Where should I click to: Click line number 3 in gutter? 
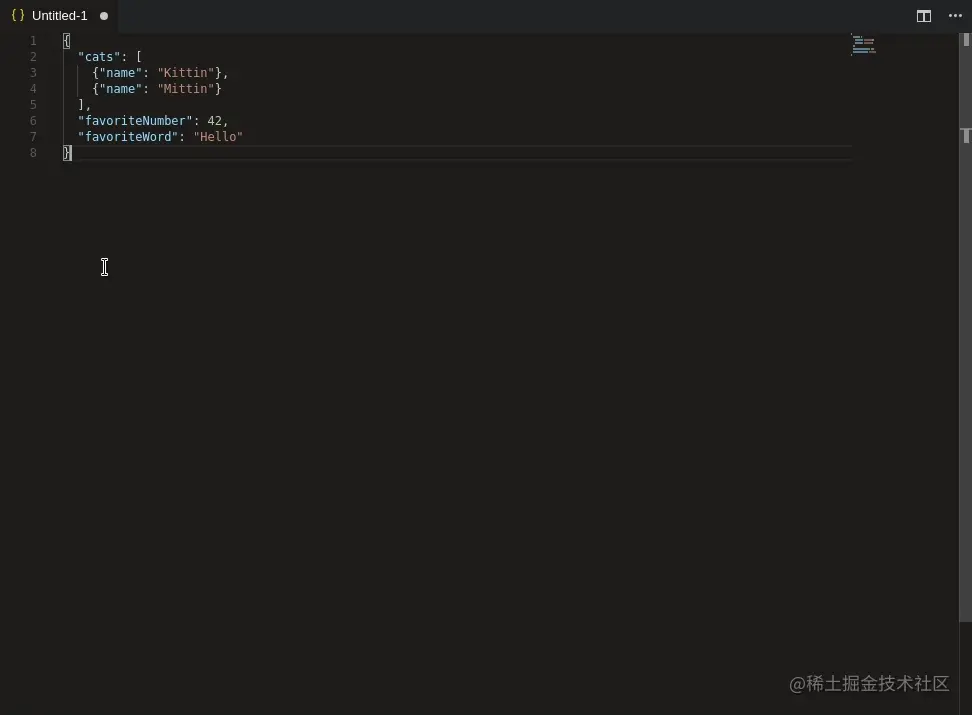click(x=33, y=73)
